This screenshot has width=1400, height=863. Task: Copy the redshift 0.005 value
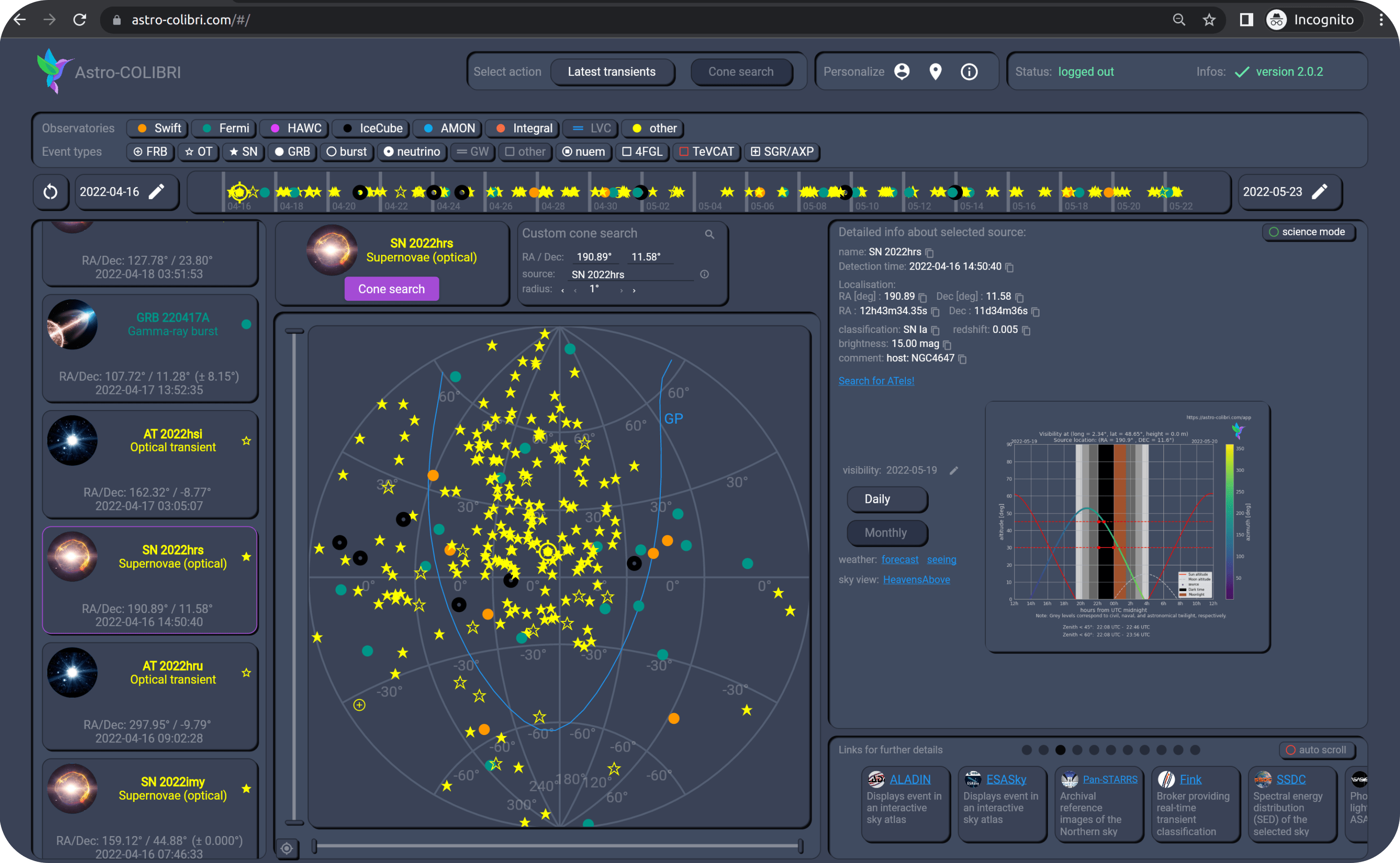[x=1026, y=330]
